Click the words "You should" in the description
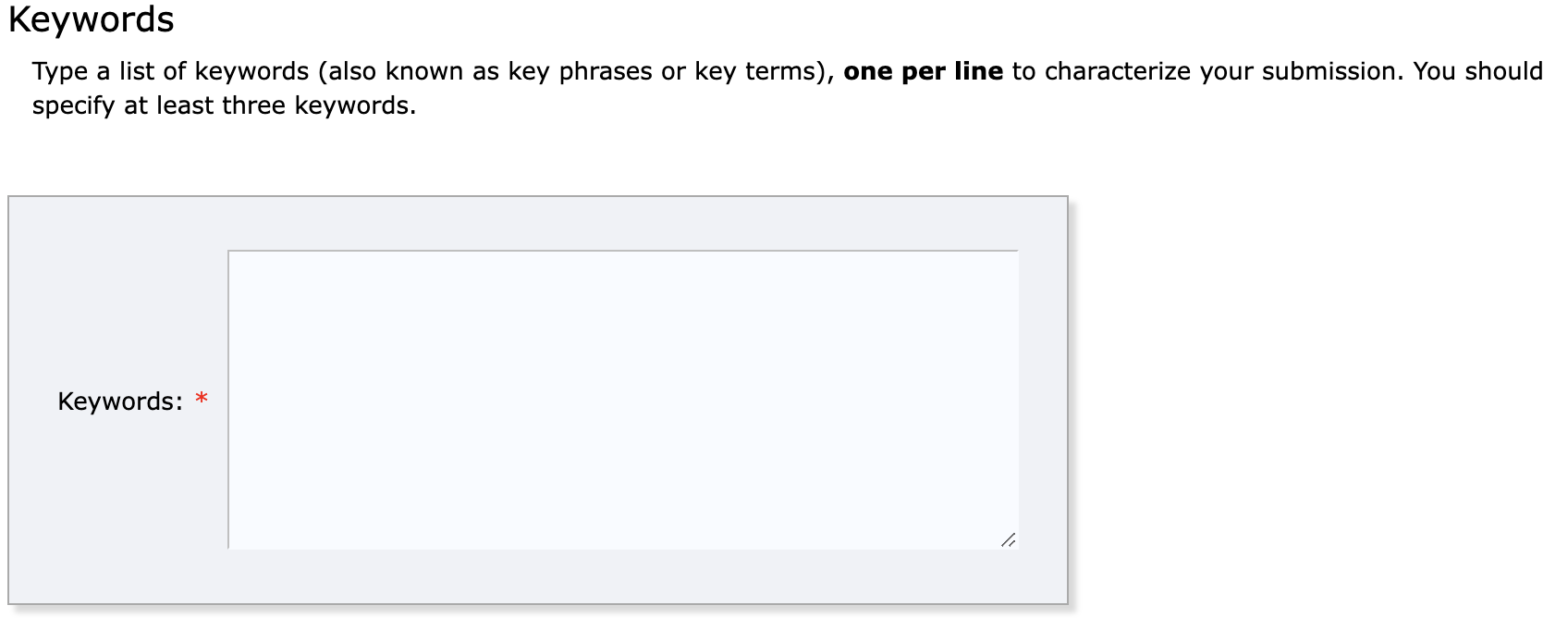The height and width of the screenshot is (618, 1568). click(1477, 71)
